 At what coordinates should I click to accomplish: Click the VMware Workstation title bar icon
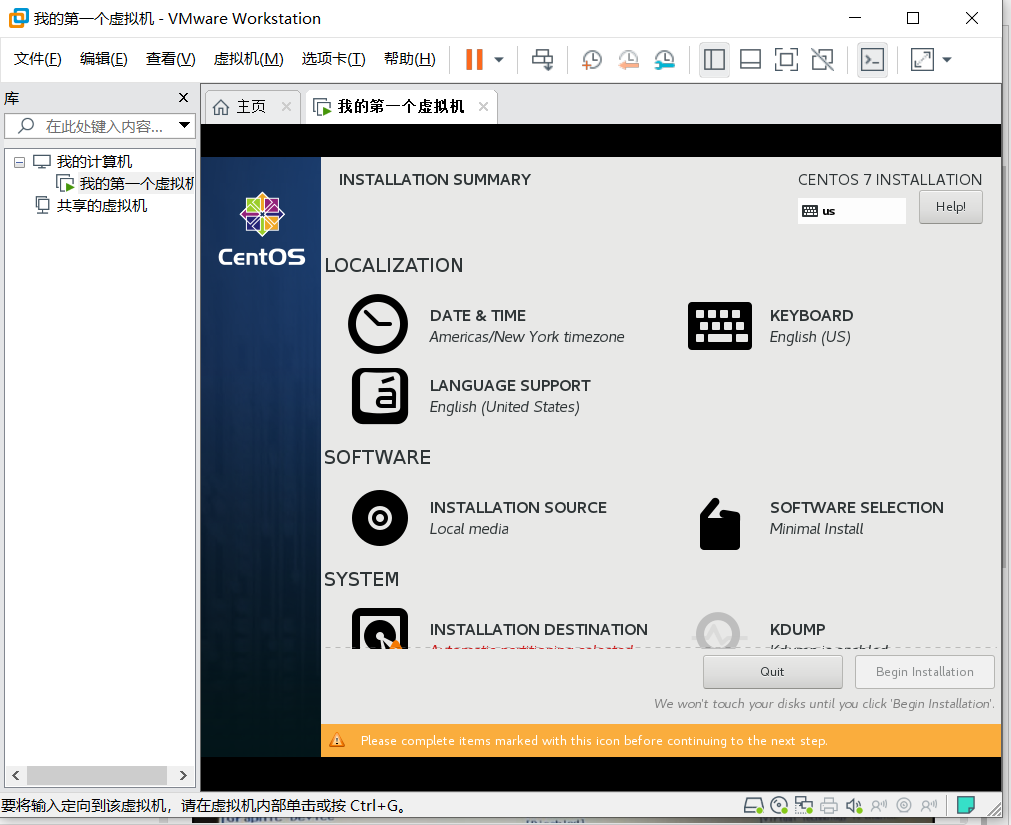(19, 18)
